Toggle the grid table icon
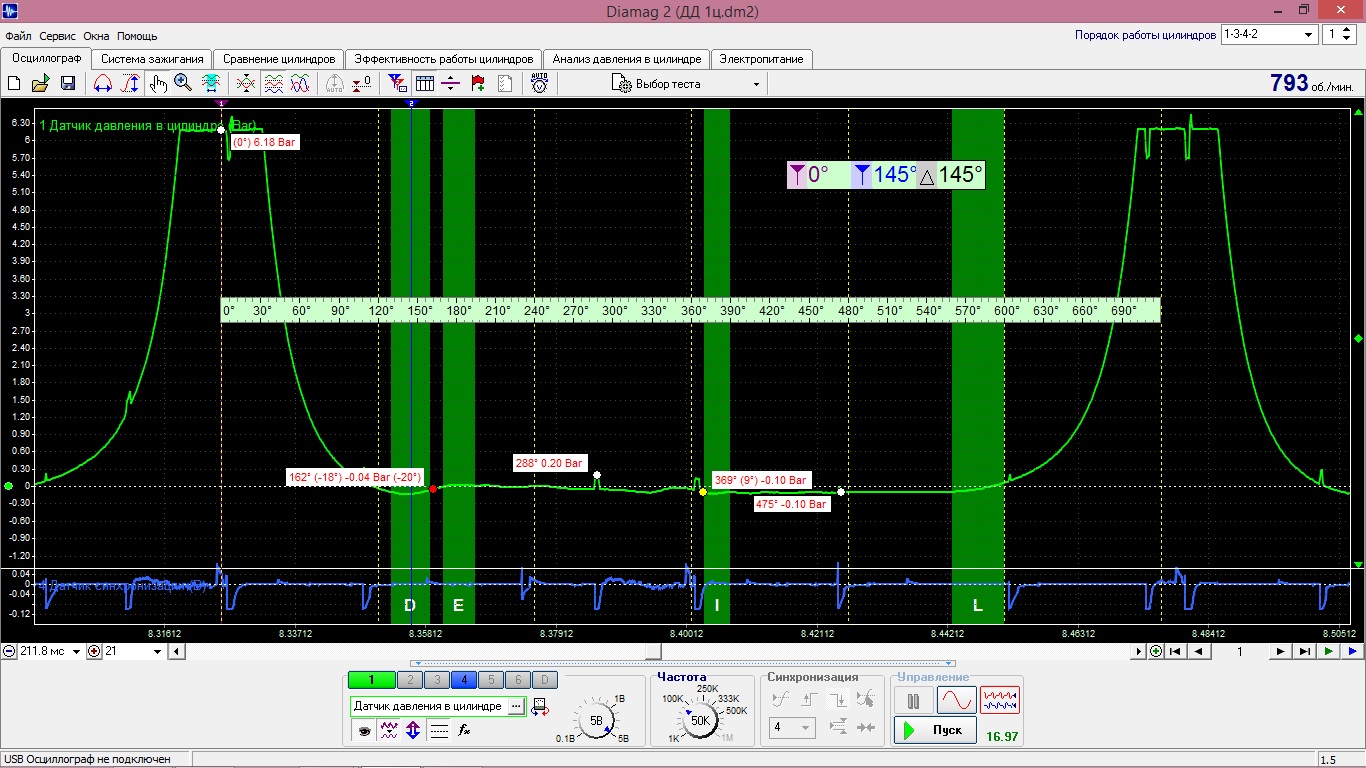 (x=424, y=84)
